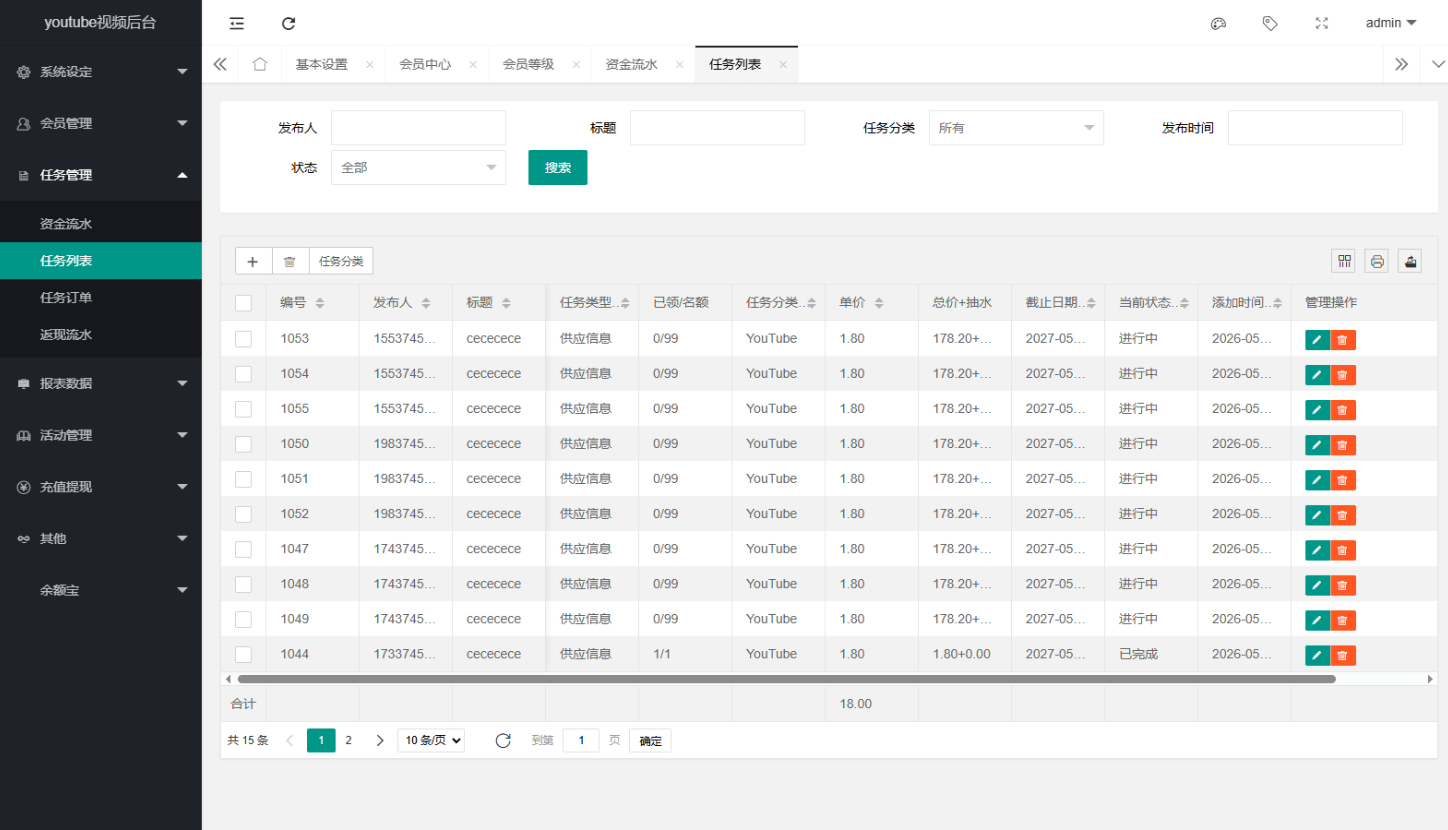Focus the 发布时间 date field
This screenshot has width=1448, height=830.
click(1315, 128)
